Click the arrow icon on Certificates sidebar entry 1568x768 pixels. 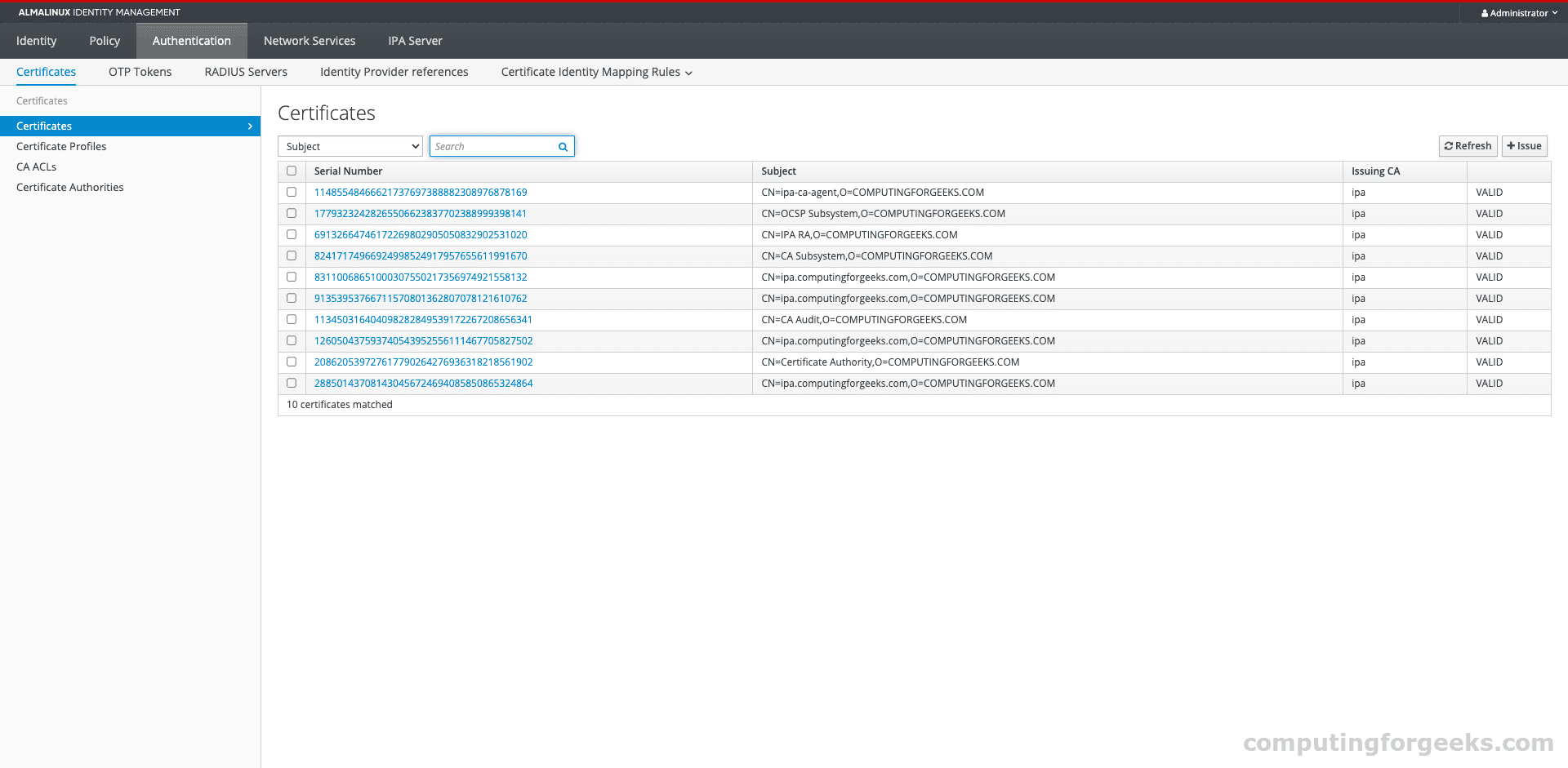click(x=250, y=126)
